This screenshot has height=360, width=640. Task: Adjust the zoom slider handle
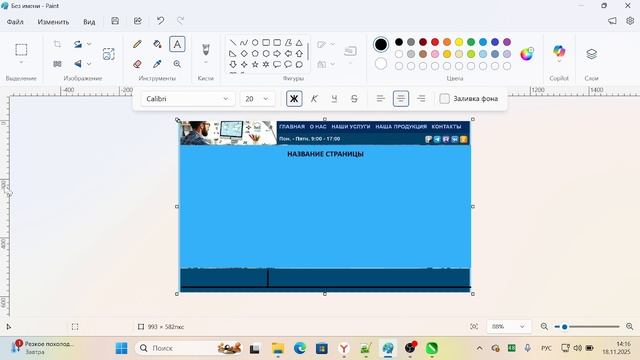pos(564,327)
